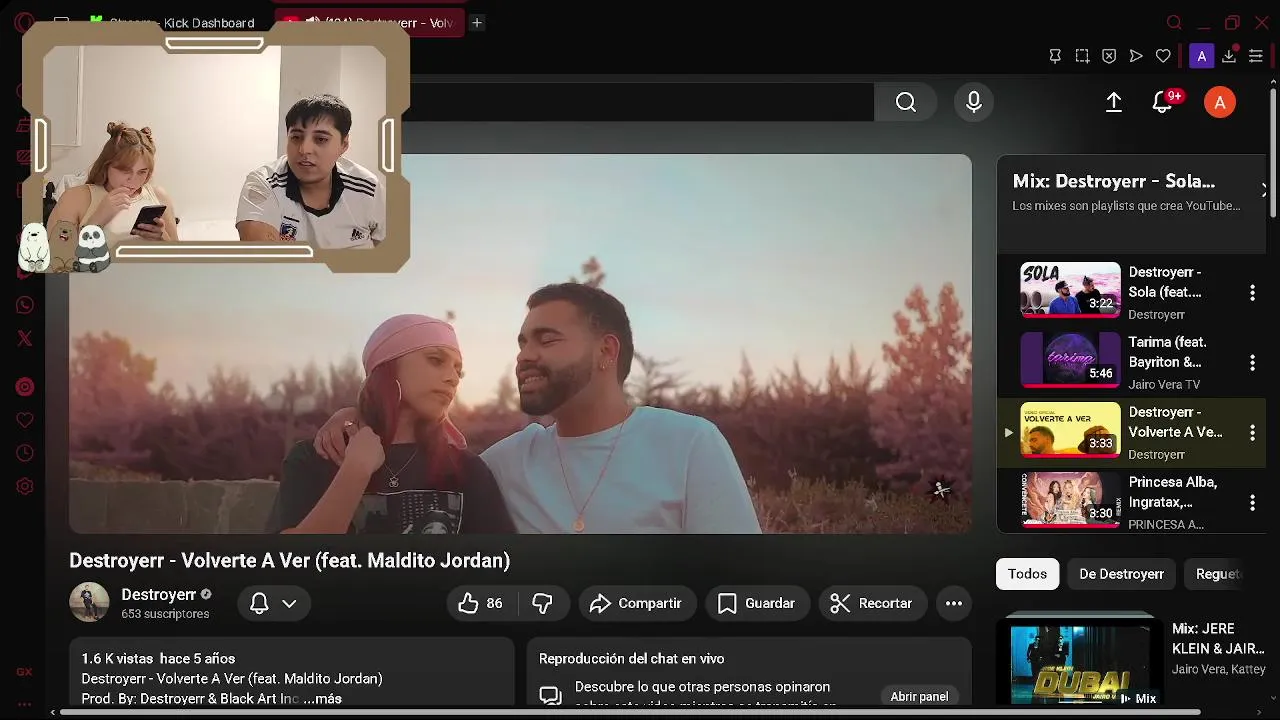Open options menu for Volverte A Ver item
This screenshot has height=720, width=1280.
point(1252,432)
